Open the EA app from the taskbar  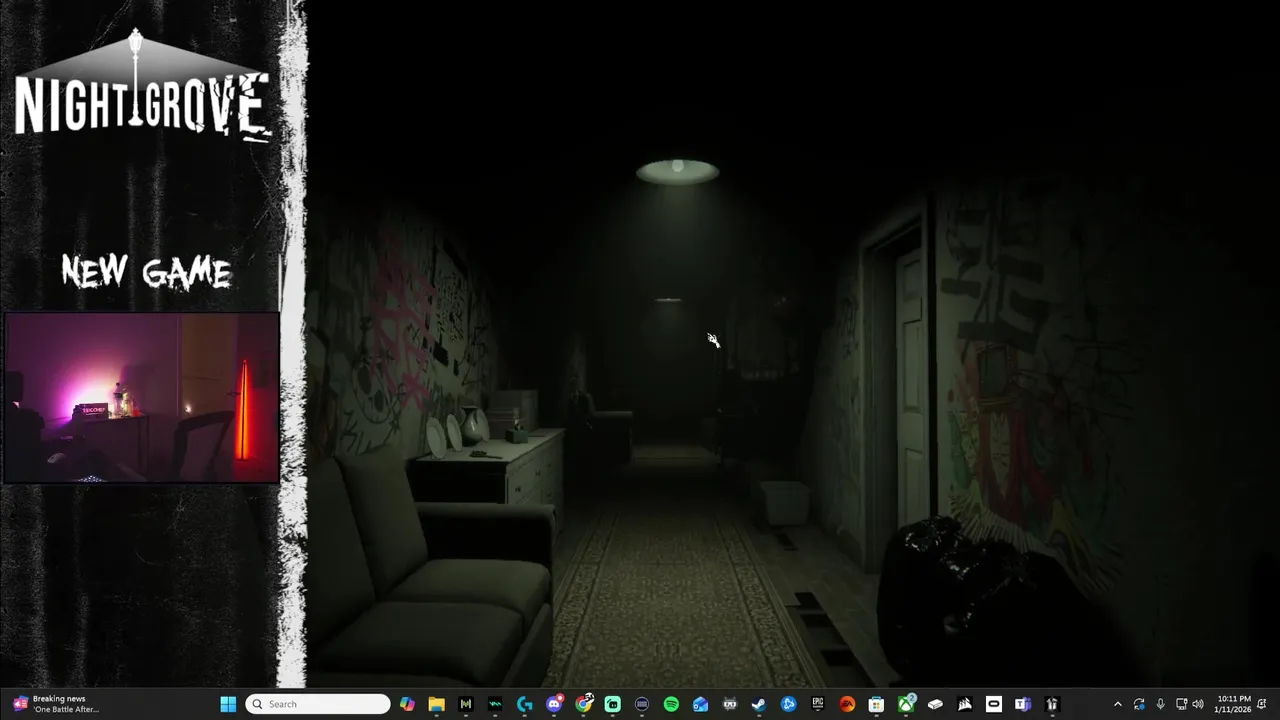pyautogui.click(x=847, y=704)
